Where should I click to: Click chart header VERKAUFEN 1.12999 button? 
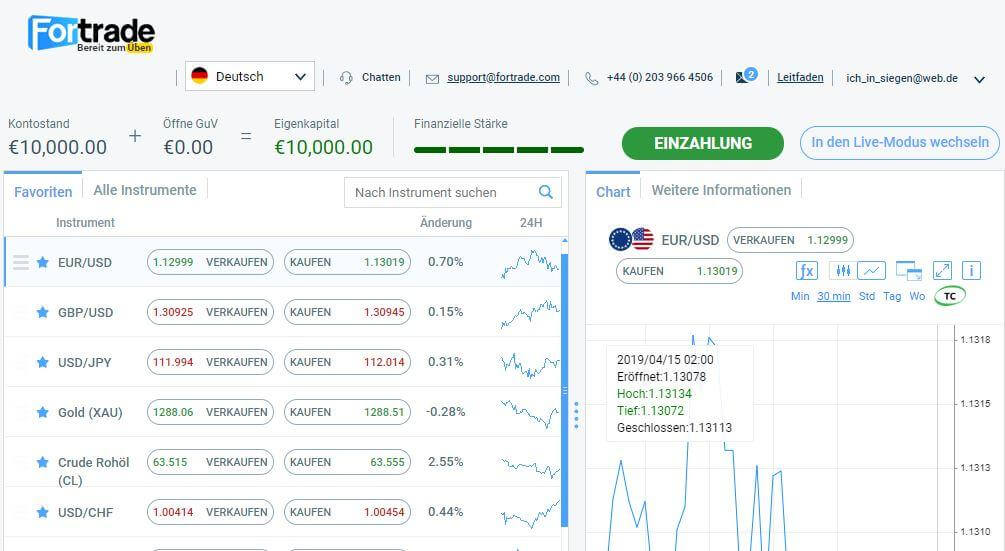790,240
